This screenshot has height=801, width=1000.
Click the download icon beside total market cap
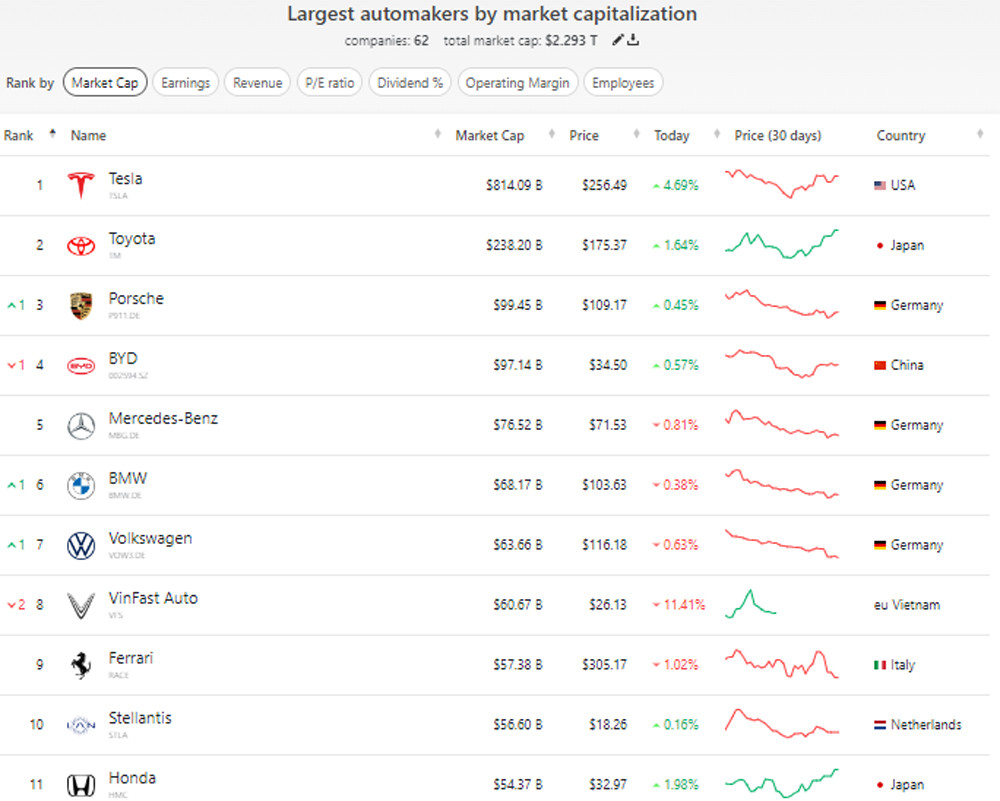(633, 40)
